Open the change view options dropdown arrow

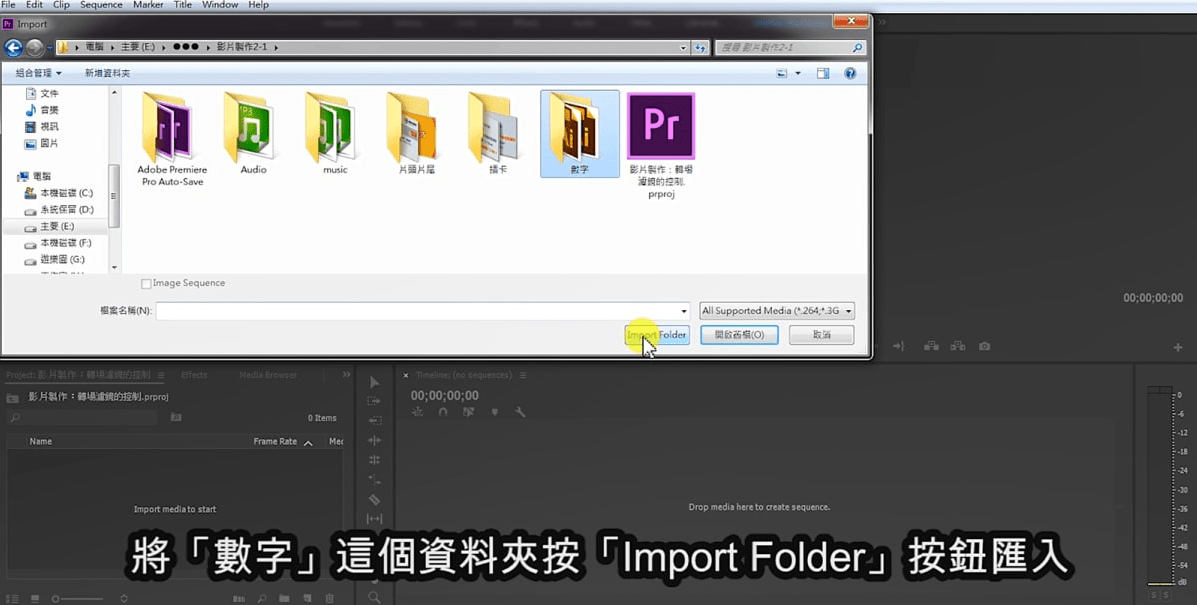coord(798,73)
